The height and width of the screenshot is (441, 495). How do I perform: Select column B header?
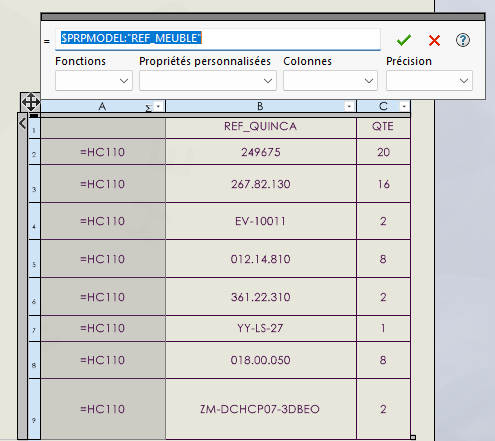pyautogui.click(x=261, y=106)
